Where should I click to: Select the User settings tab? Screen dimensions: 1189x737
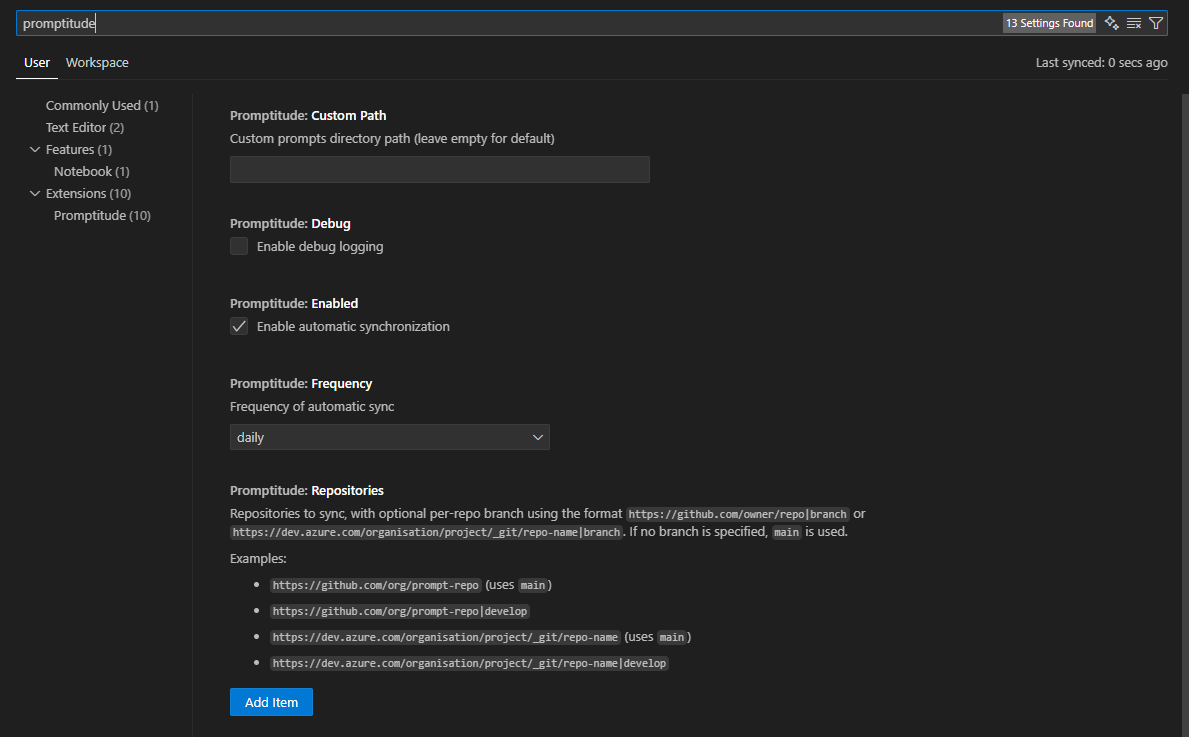pos(37,63)
